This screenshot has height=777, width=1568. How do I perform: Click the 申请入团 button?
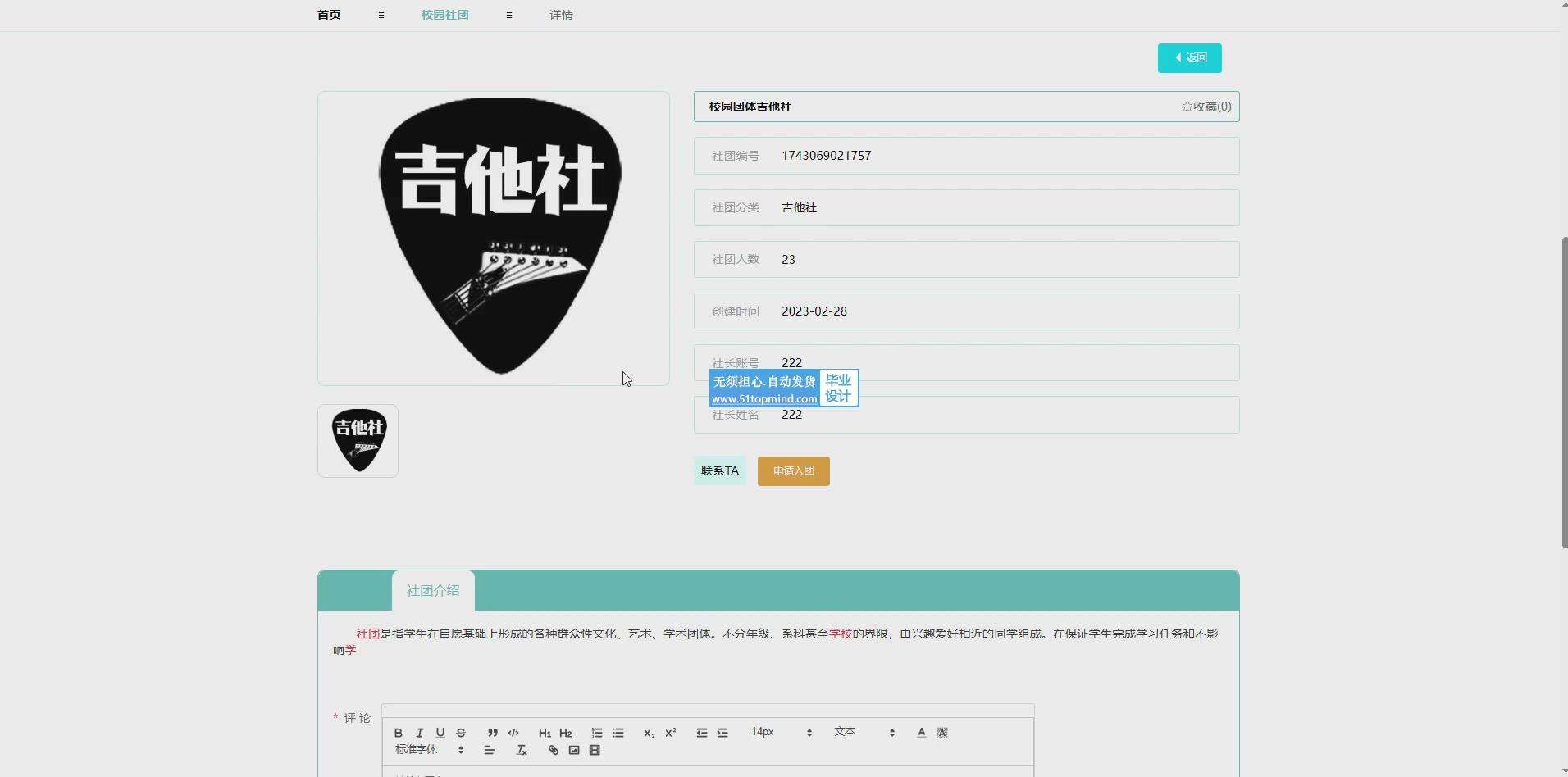pos(793,470)
